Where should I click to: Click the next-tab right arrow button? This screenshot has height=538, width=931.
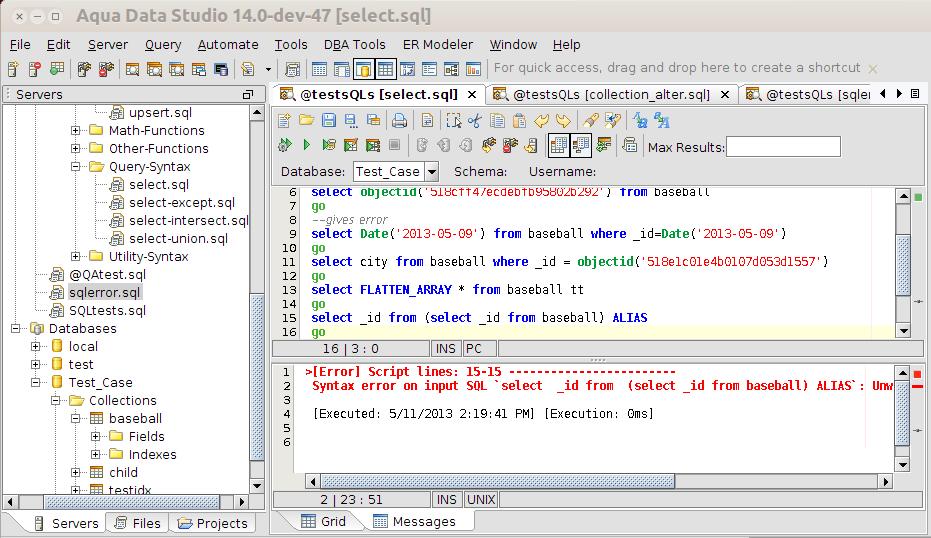900,94
